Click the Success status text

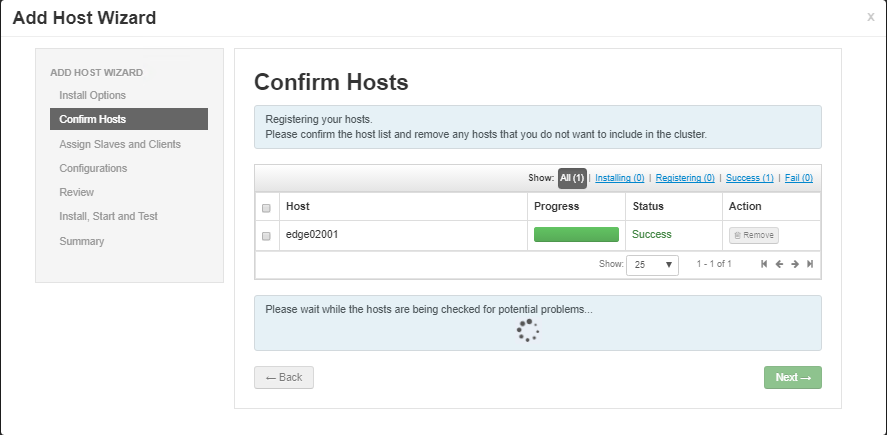651,234
